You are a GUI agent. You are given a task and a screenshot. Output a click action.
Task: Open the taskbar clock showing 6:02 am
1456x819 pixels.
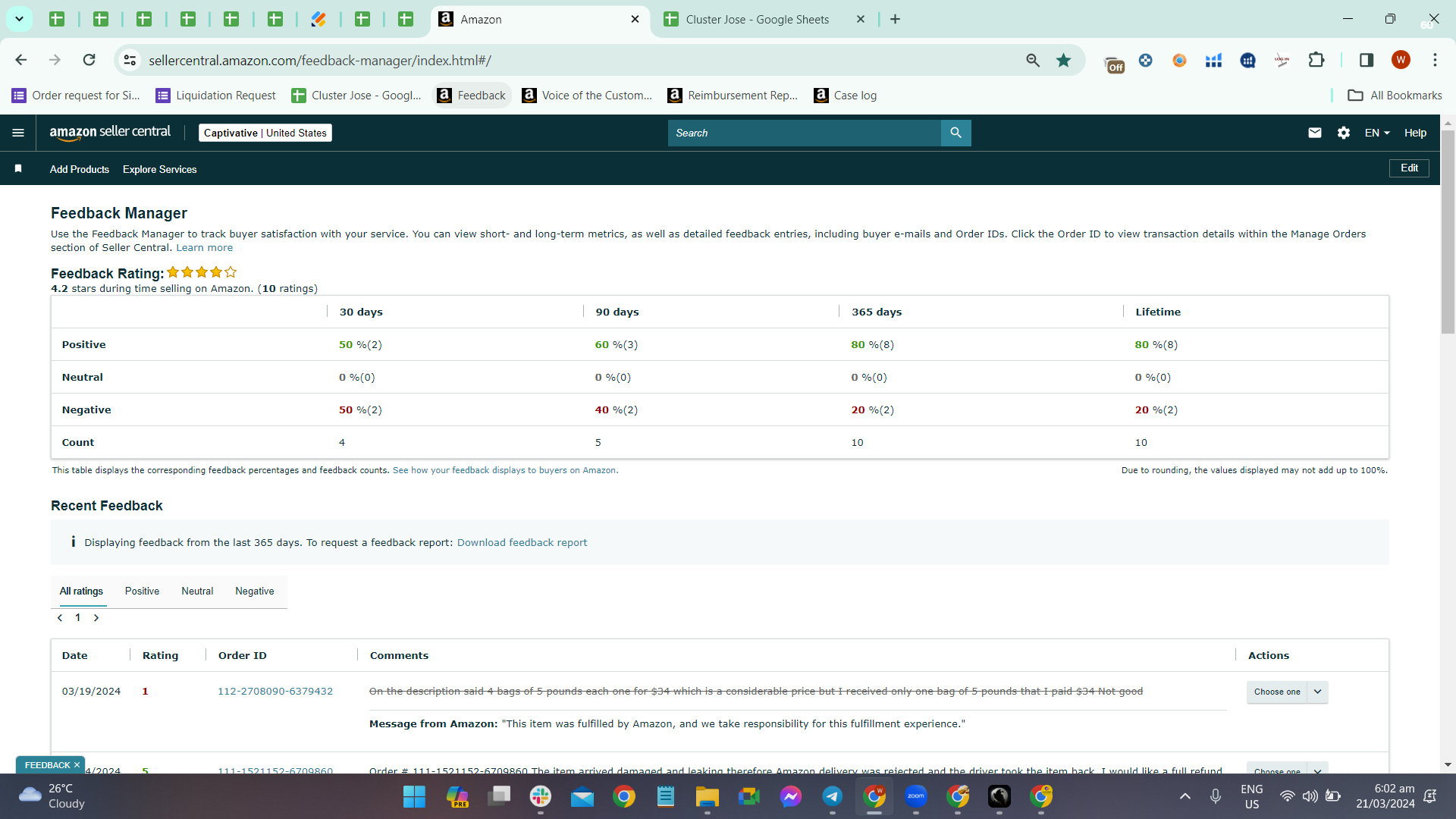click(x=1385, y=796)
